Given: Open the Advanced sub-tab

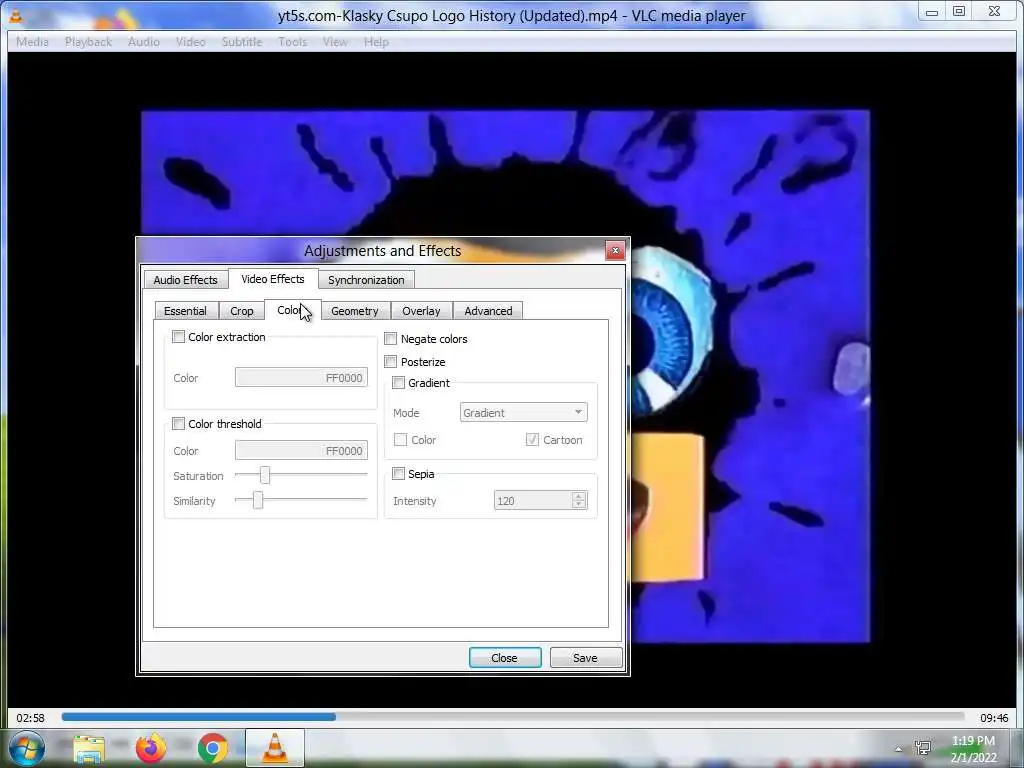Looking at the screenshot, I should tap(488, 311).
